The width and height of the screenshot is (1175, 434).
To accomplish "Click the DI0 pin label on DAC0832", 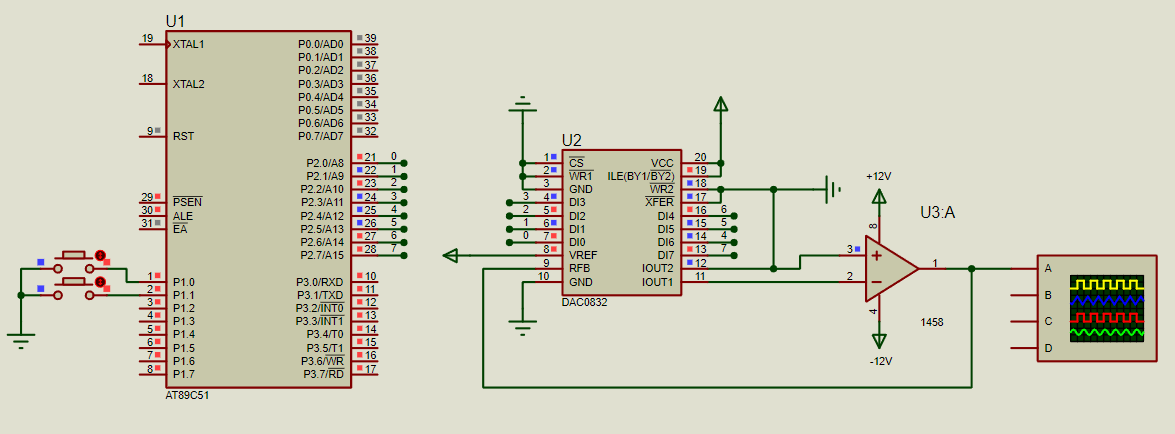I will [577, 242].
